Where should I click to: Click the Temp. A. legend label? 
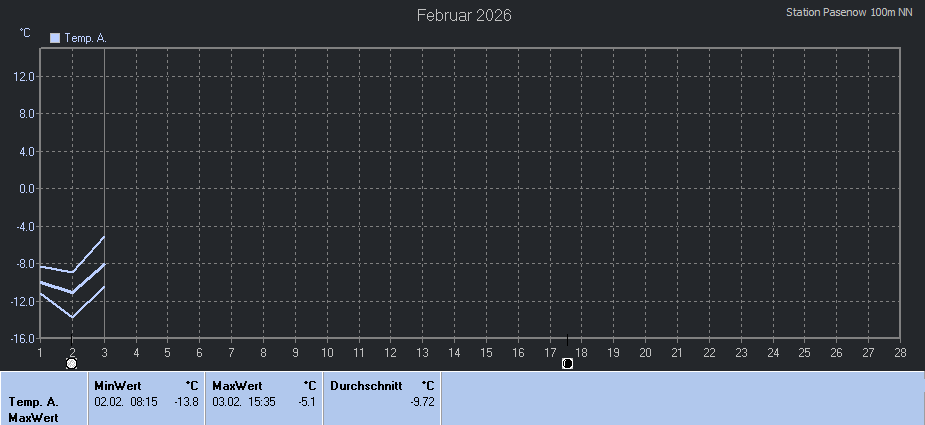(x=85, y=38)
